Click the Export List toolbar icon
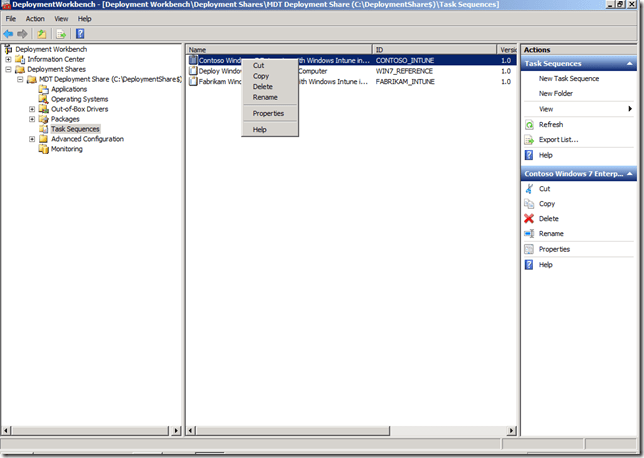This screenshot has height=458, width=644. pos(61,34)
